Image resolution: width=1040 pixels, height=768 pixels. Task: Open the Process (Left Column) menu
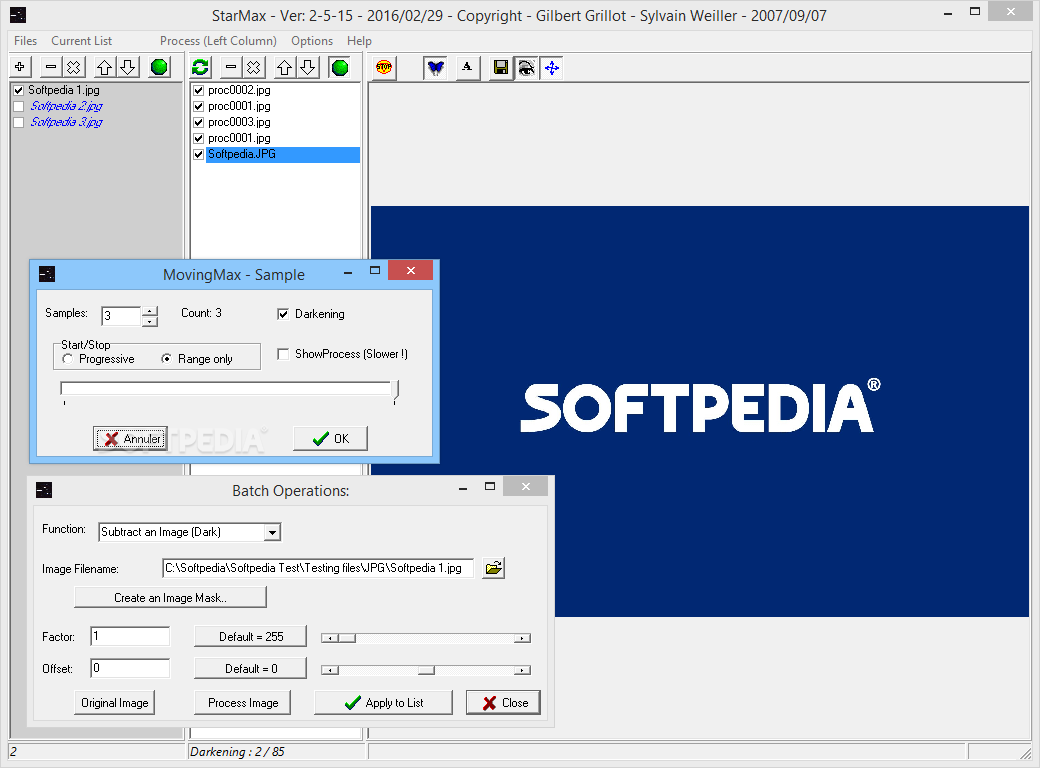coord(218,41)
